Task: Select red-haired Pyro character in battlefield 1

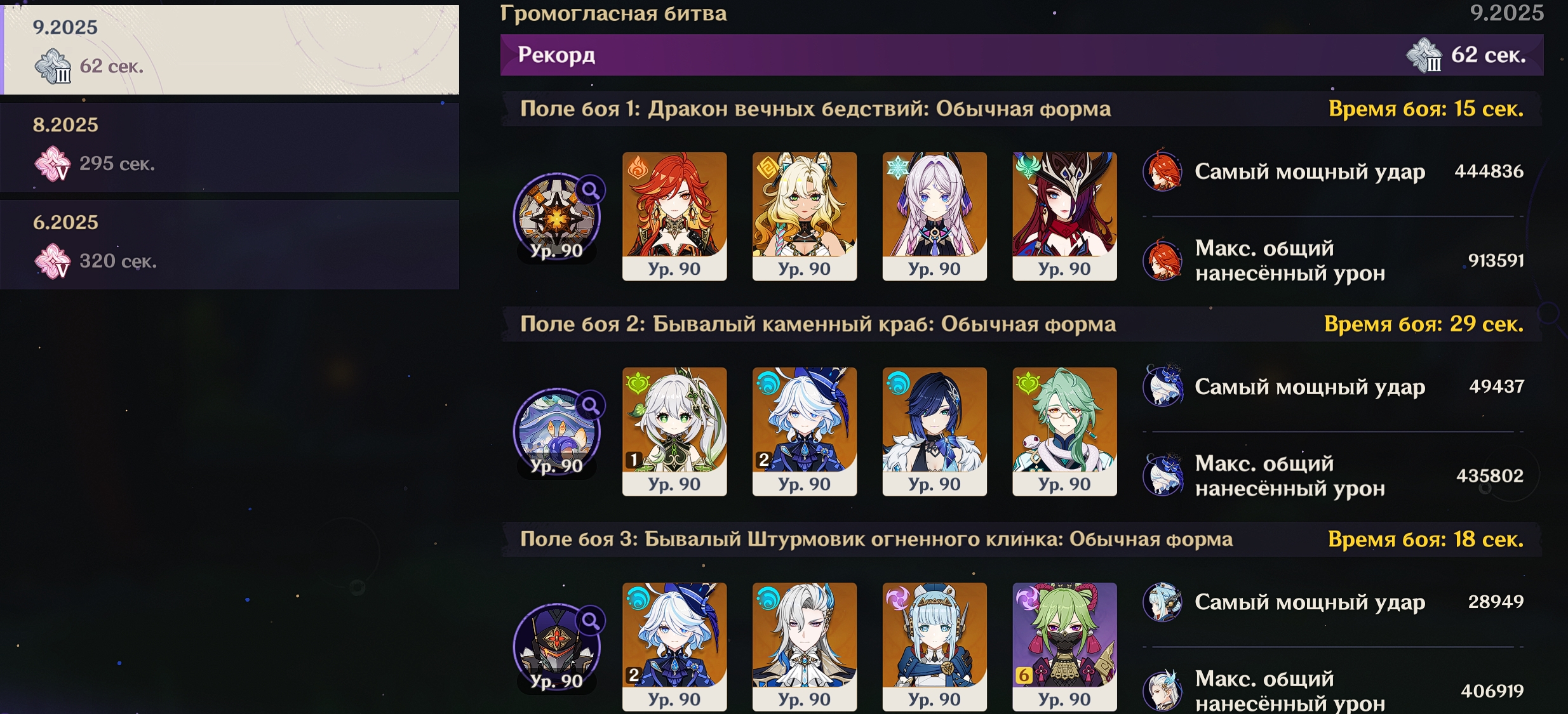Action: [674, 216]
